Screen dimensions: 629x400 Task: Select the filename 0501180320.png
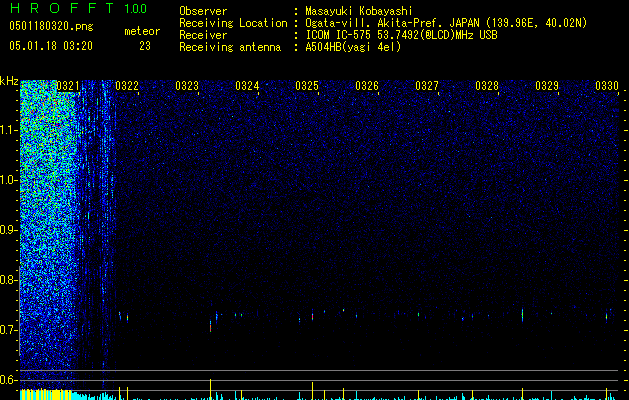coord(51,26)
